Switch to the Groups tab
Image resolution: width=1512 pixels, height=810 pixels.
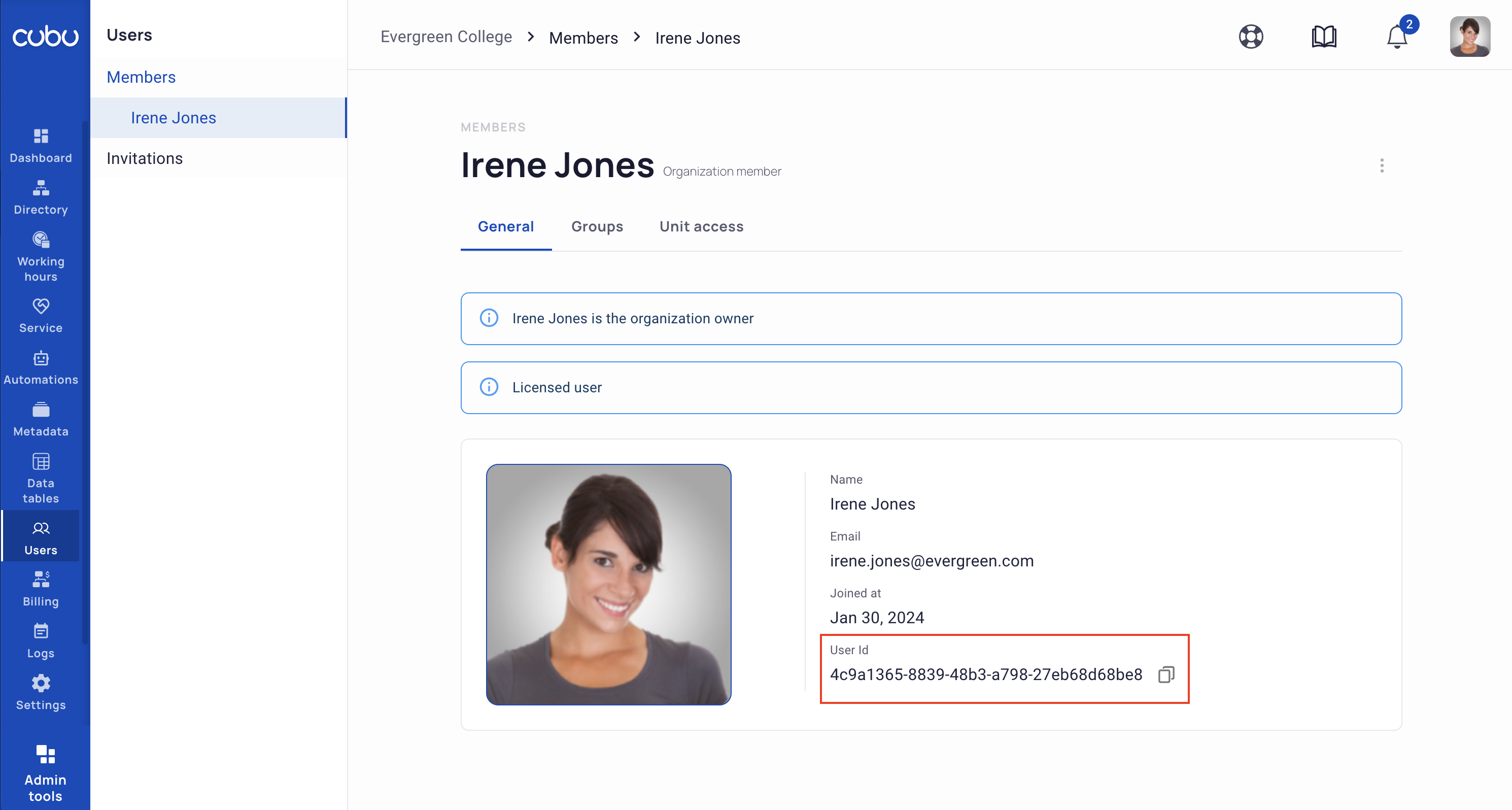(x=596, y=226)
